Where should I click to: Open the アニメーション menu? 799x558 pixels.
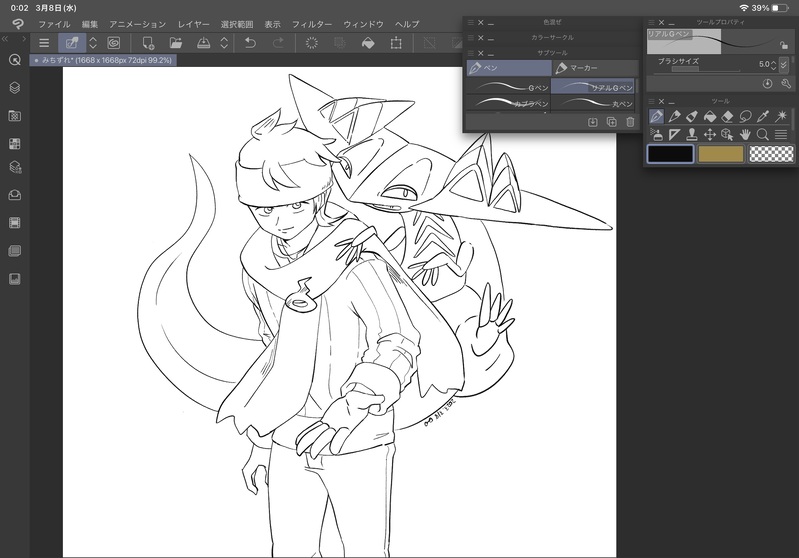pos(138,24)
